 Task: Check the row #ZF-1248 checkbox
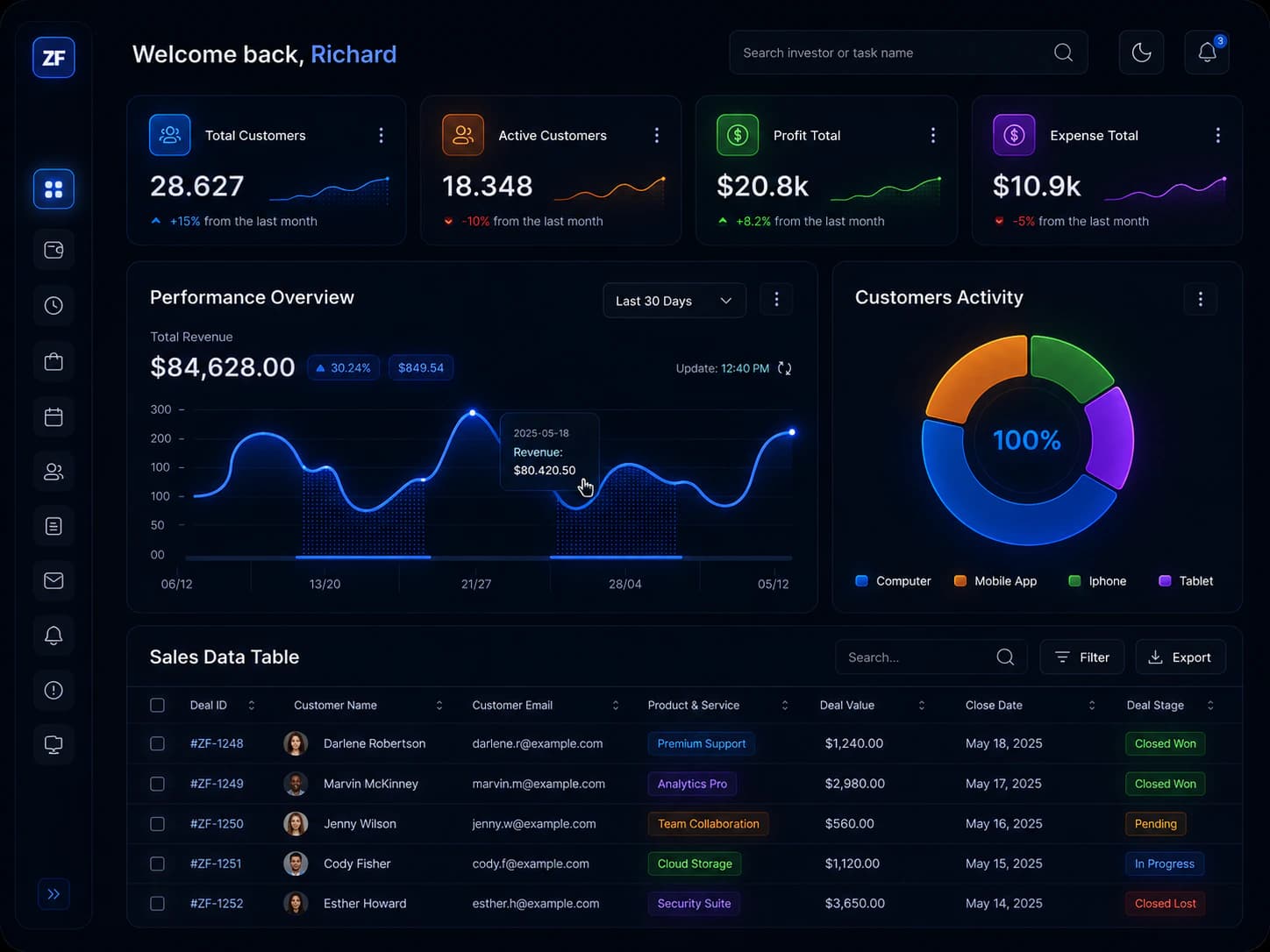[x=157, y=743]
